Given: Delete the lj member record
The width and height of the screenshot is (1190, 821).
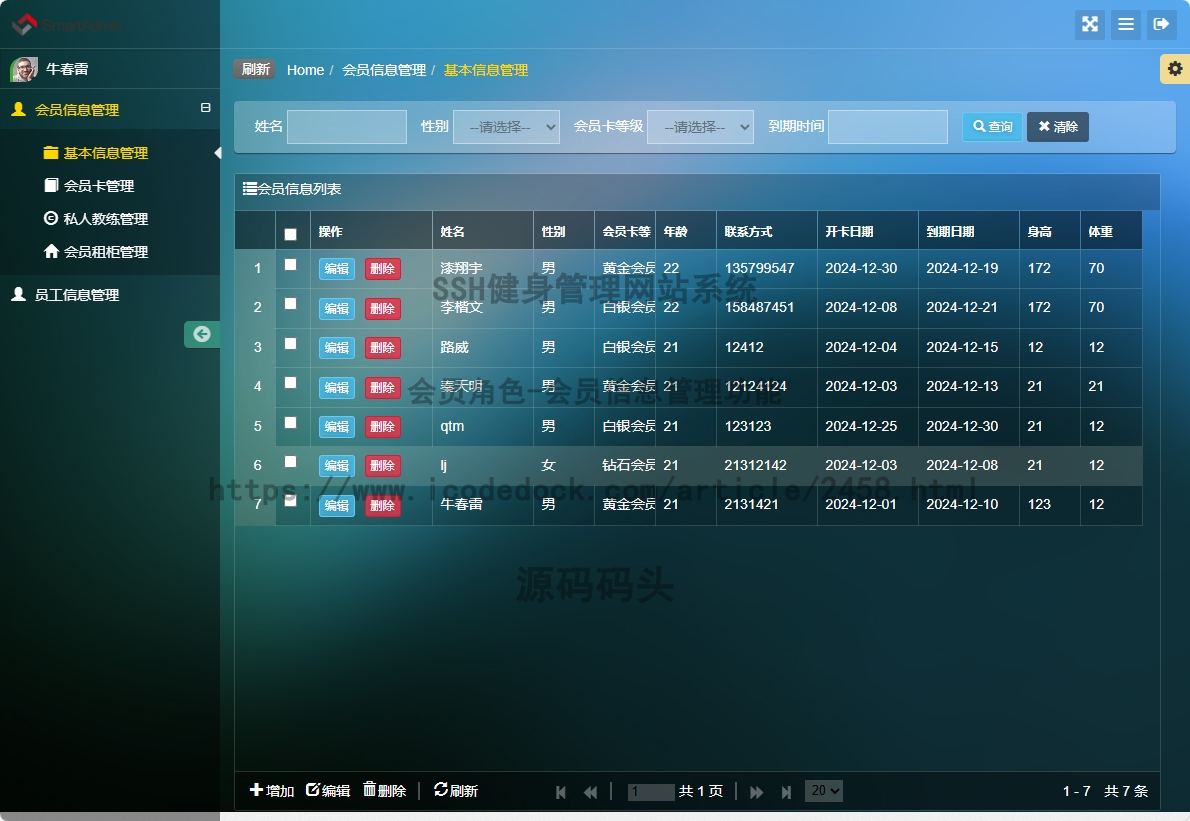Looking at the screenshot, I should [382, 466].
